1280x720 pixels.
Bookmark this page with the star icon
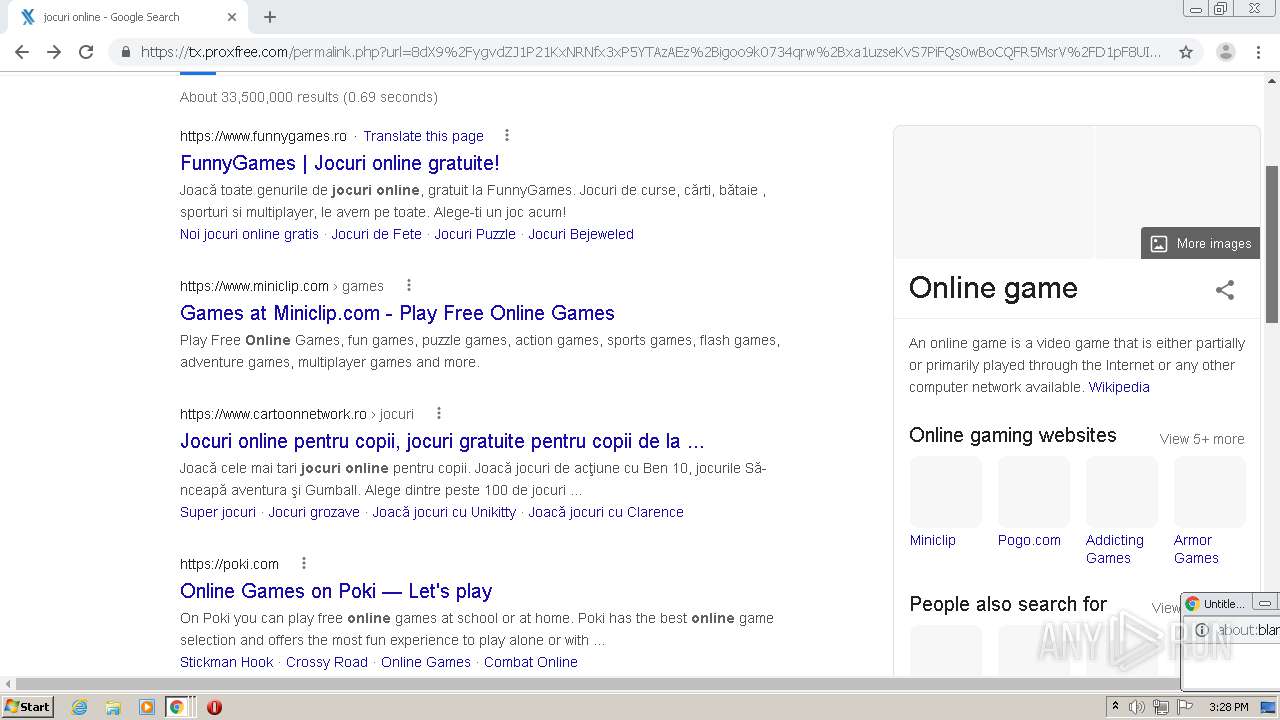pos(1186,52)
